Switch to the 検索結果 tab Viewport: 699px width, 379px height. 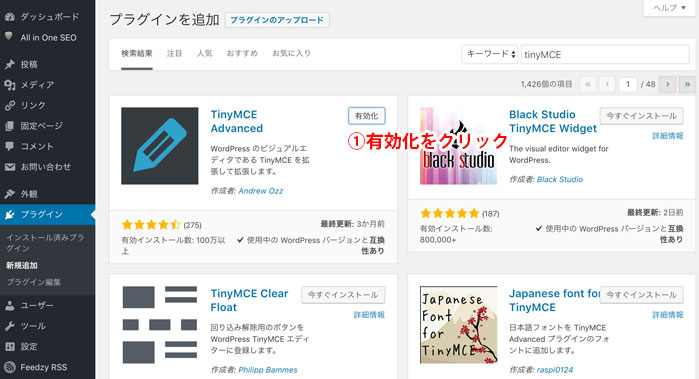[137, 54]
